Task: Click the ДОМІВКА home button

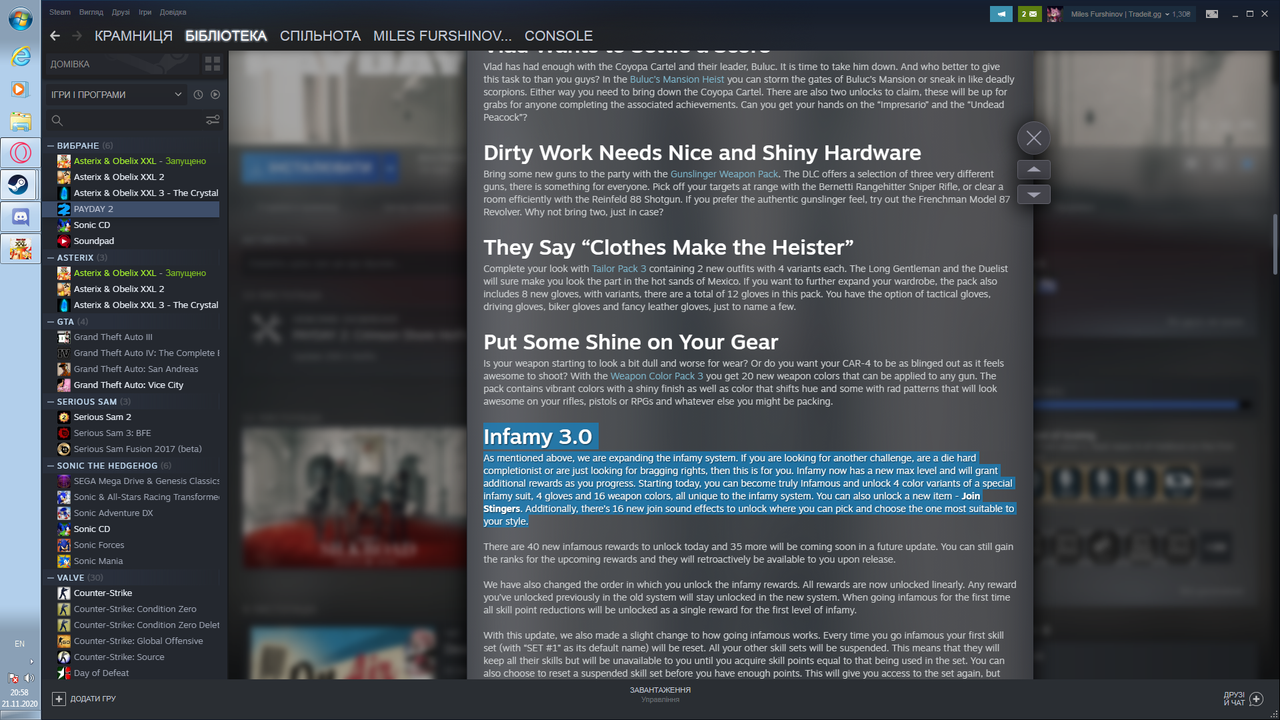Action: 123,64
